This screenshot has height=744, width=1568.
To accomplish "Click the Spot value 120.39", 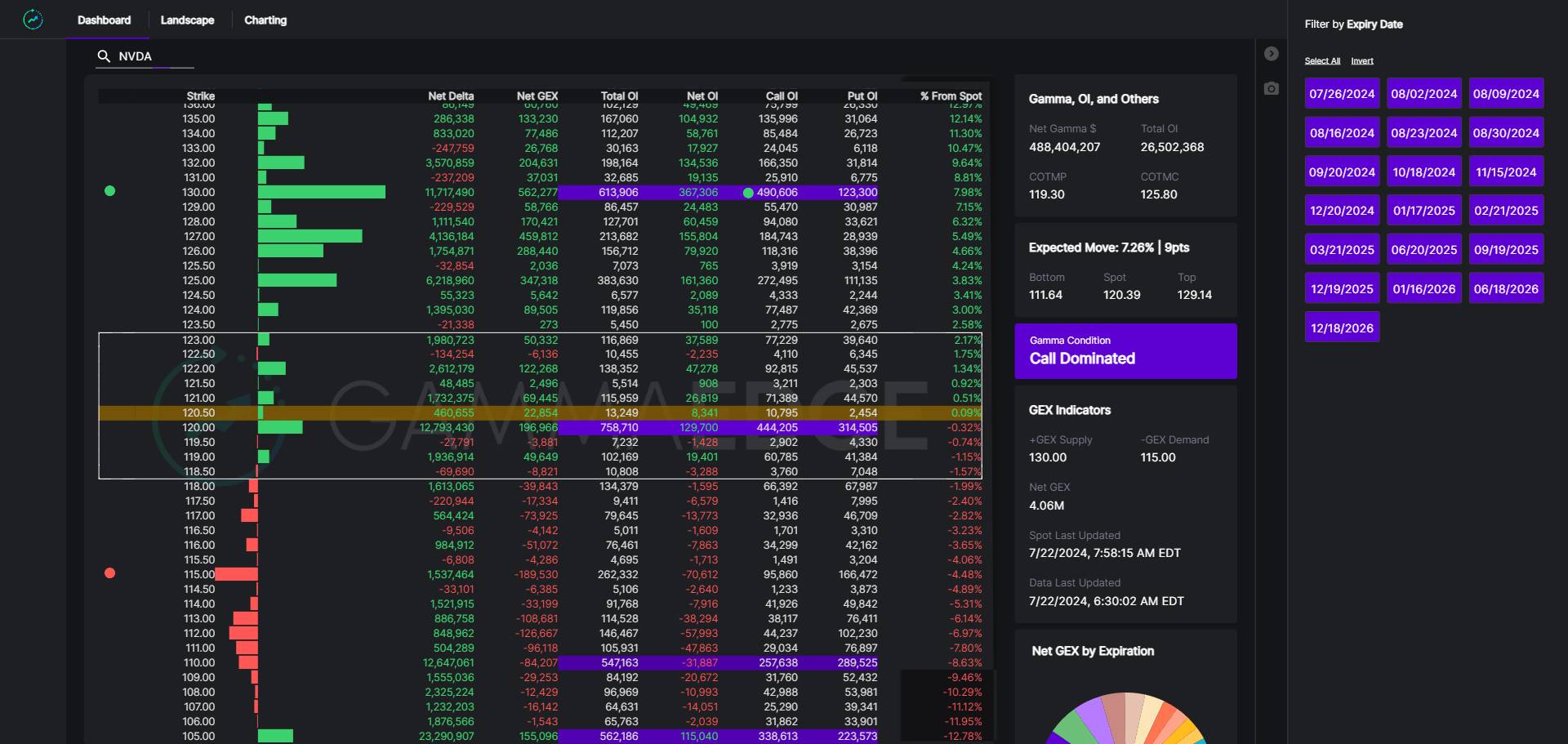I will tap(1121, 295).
